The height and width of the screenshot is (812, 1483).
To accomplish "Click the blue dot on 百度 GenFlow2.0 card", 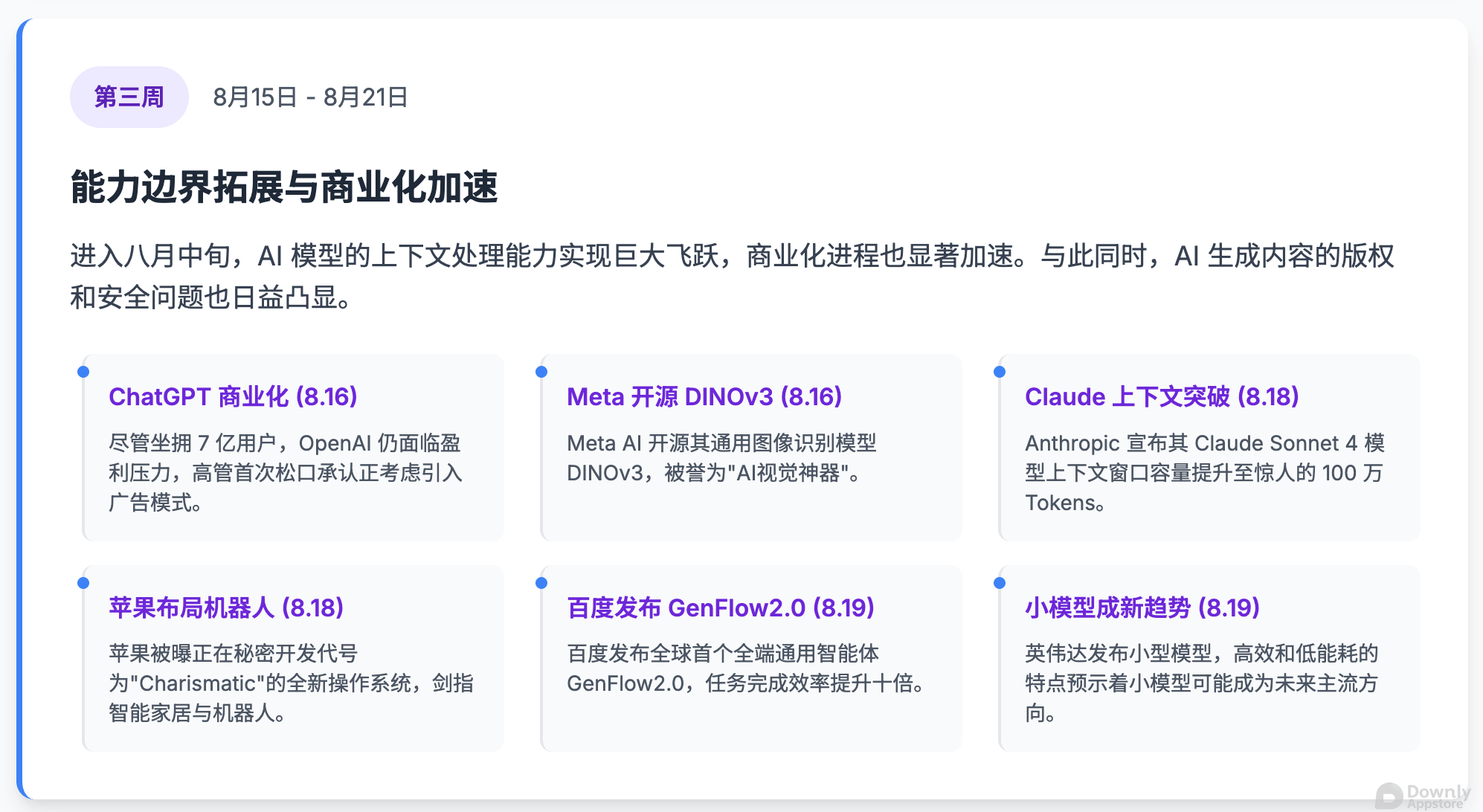I will pos(541,583).
